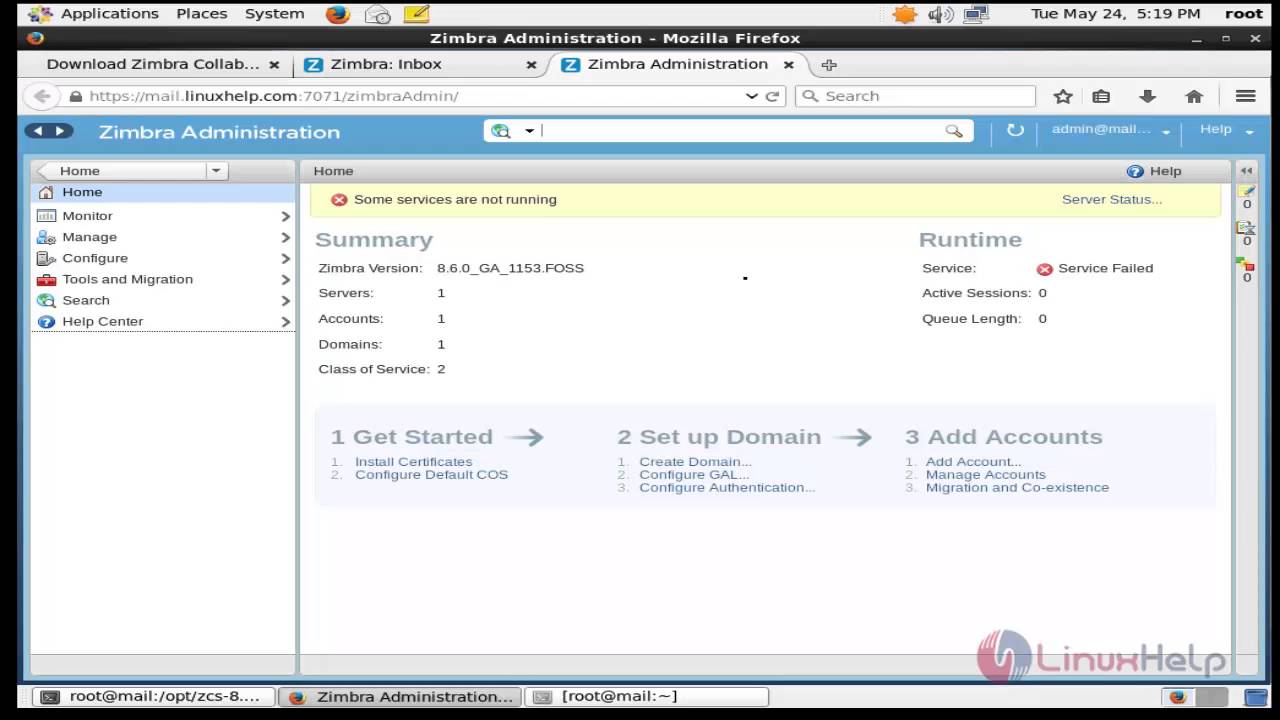Switch to Zimbra: Inbox tab
Image resolution: width=1280 pixels, height=720 pixels.
tap(386, 64)
